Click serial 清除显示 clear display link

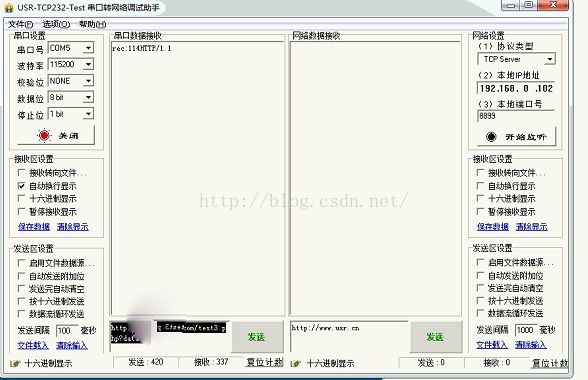tap(73, 227)
